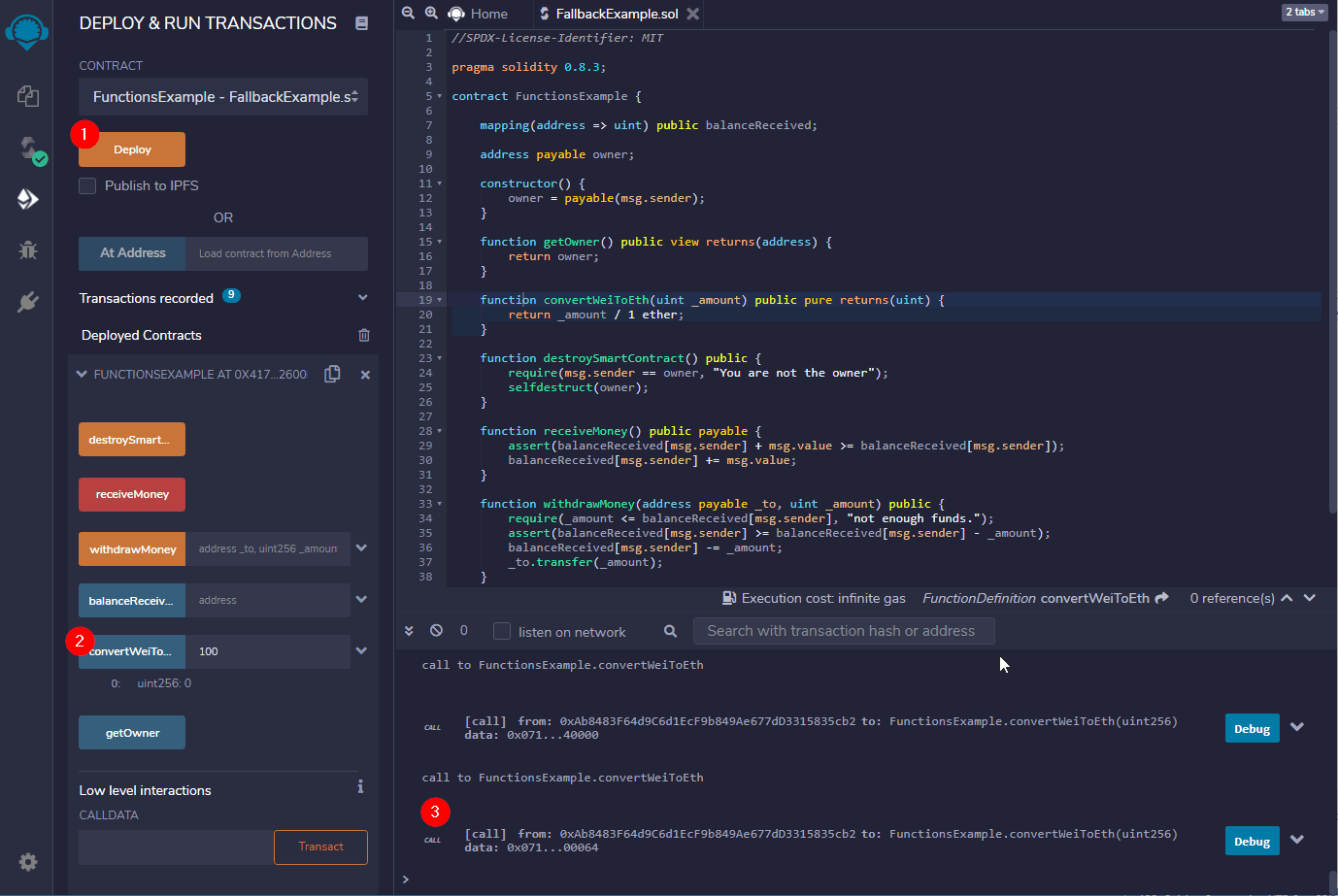The width and height of the screenshot is (1338, 896).
Task: Run the convertWeiToEth call button
Action: [133, 651]
